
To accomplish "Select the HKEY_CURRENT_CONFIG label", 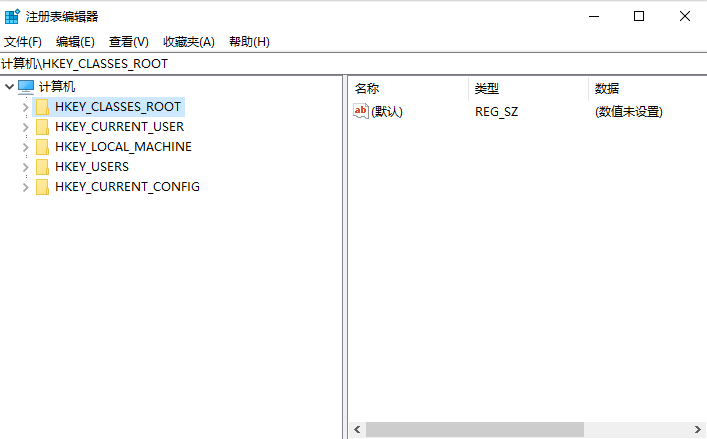I will (127, 187).
